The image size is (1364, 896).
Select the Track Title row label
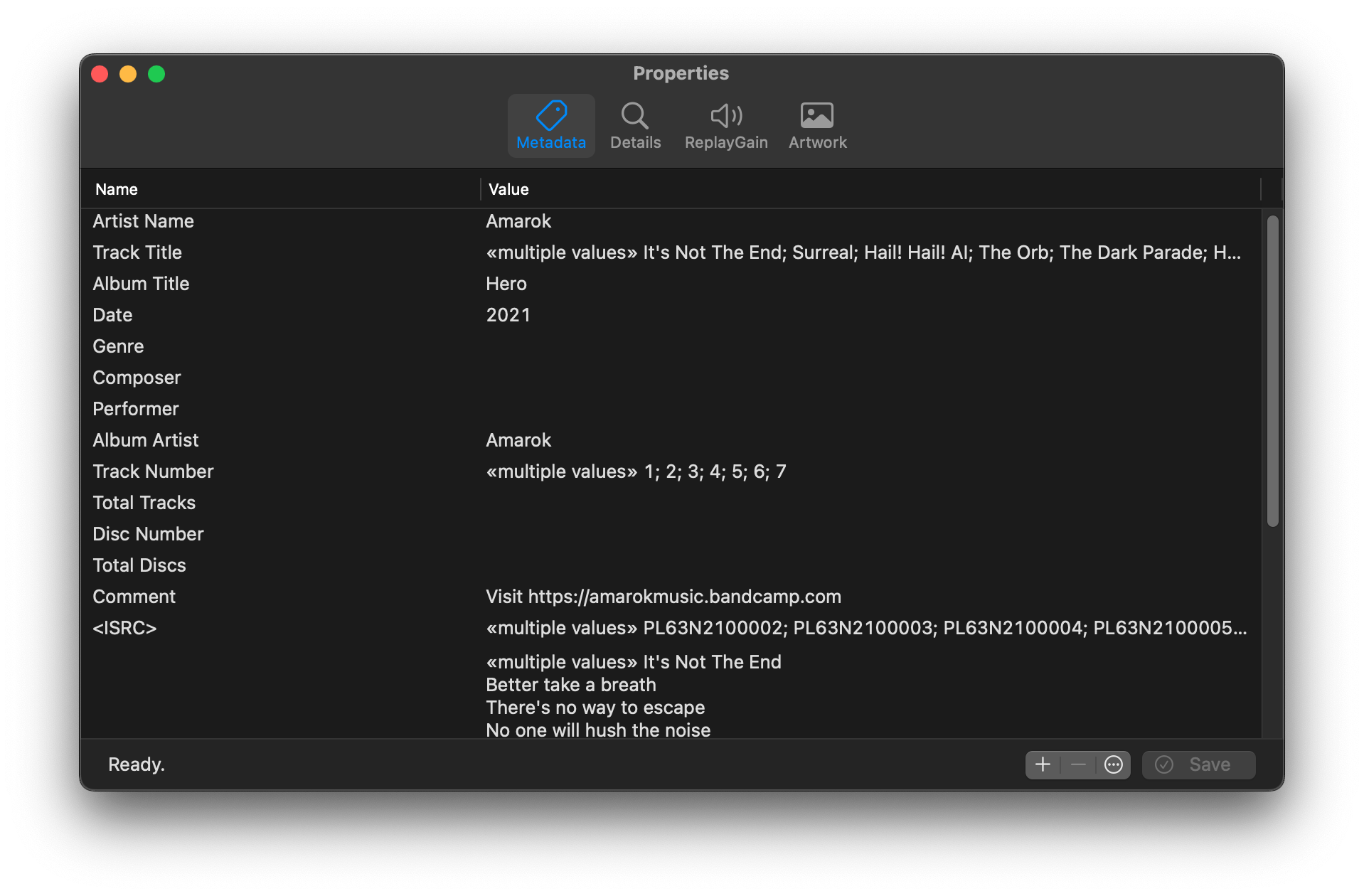coord(137,252)
